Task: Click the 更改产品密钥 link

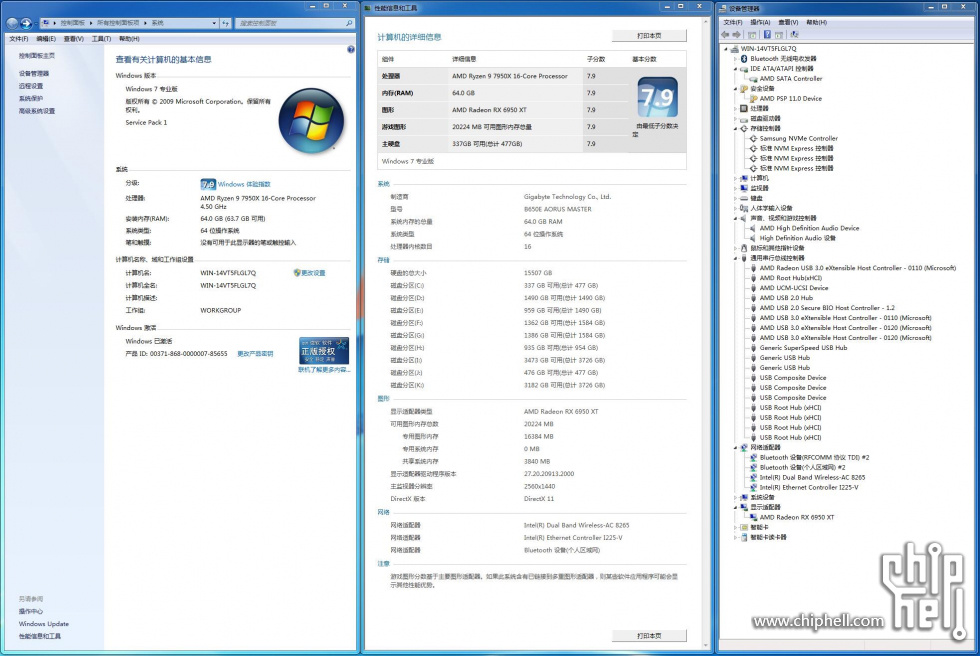Action: click(x=255, y=354)
